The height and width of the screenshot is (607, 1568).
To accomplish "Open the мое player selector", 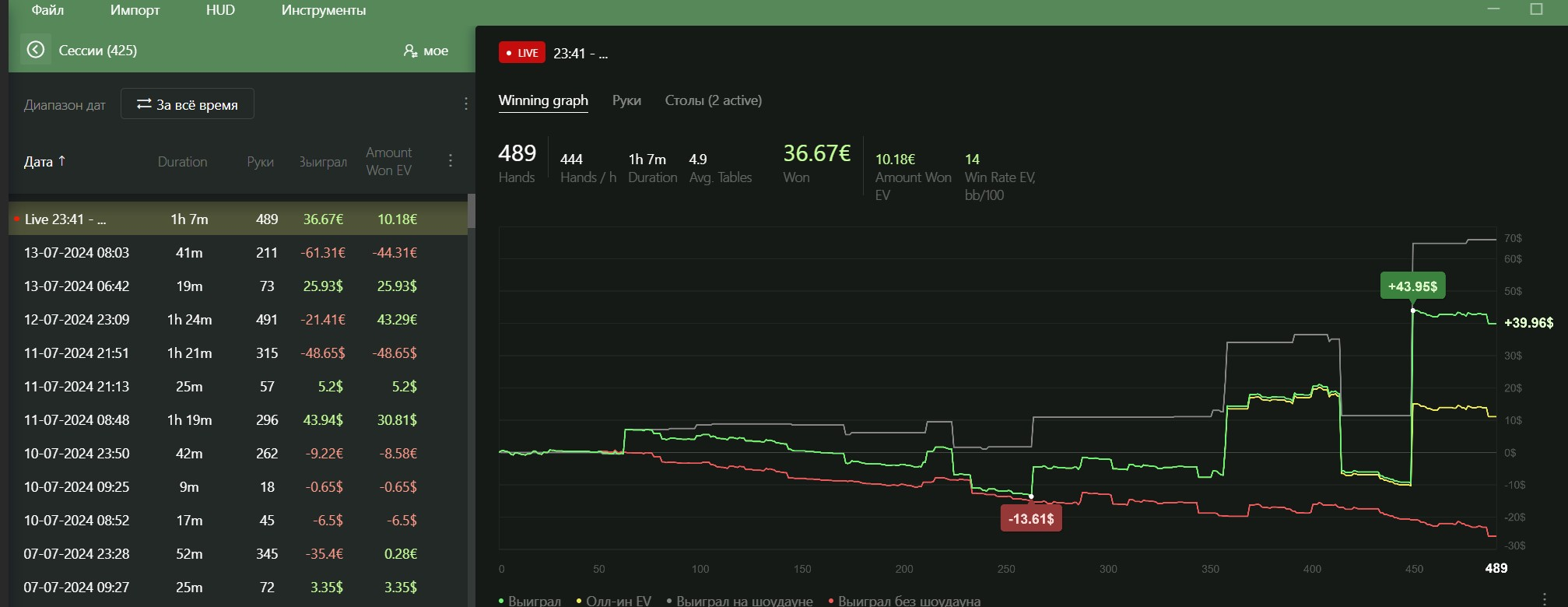I will (x=426, y=51).
